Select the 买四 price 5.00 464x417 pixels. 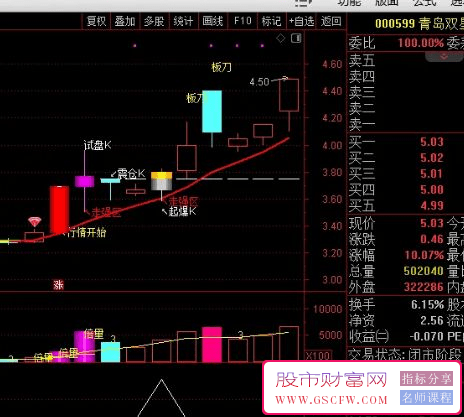point(432,190)
